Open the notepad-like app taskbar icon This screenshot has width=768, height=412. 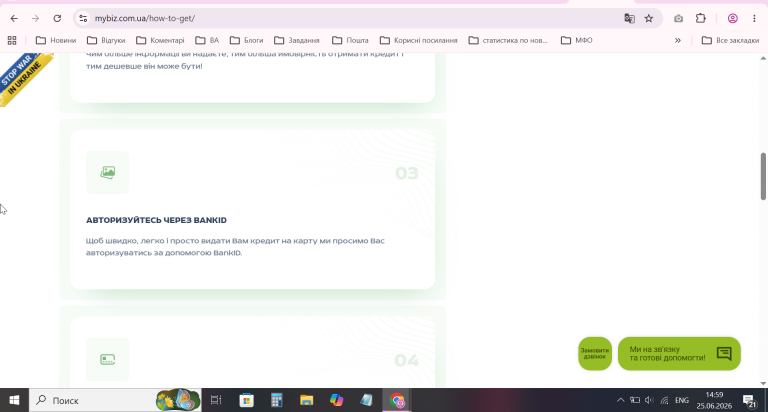(366, 400)
